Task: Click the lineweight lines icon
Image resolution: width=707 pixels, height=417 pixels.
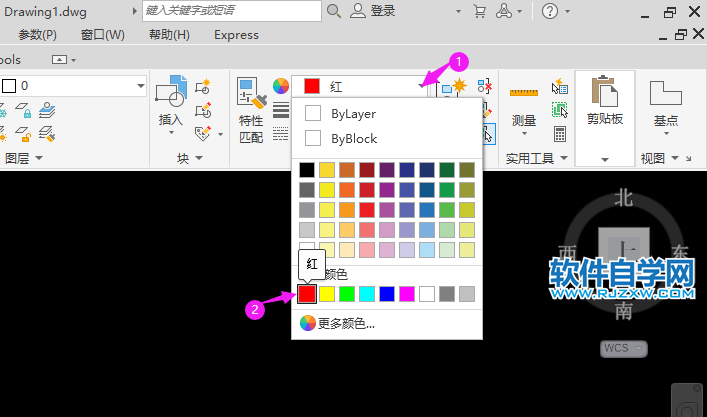Action: click(280, 110)
